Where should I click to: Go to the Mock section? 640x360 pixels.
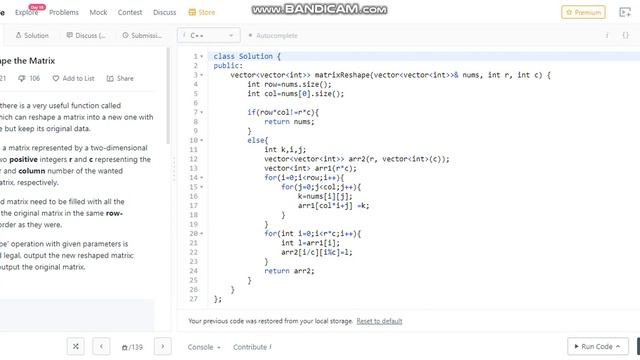(98, 12)
